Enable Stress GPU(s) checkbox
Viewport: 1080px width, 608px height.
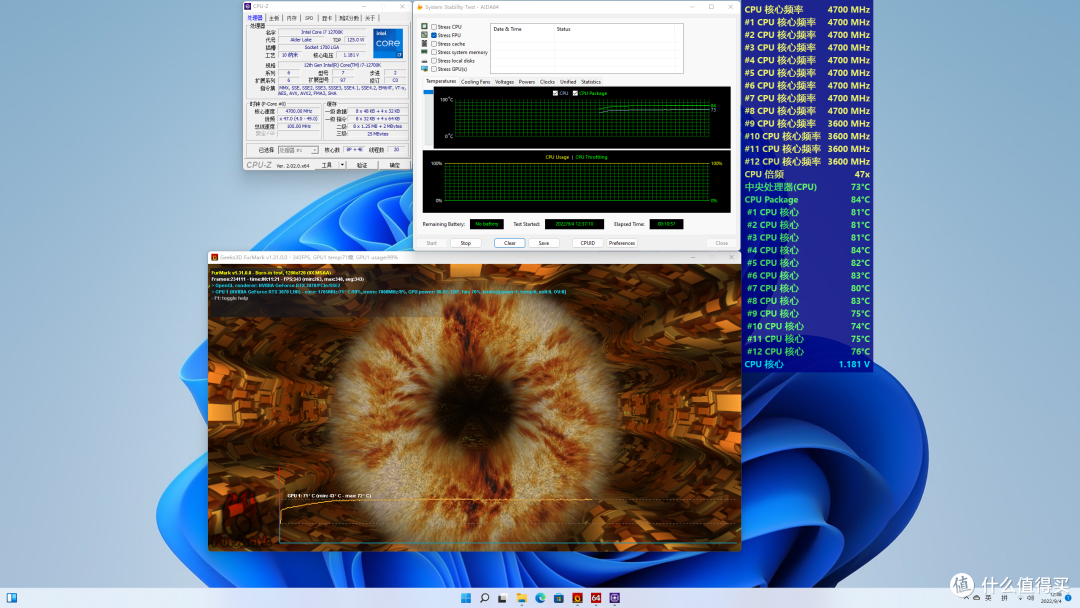(434, 69)
